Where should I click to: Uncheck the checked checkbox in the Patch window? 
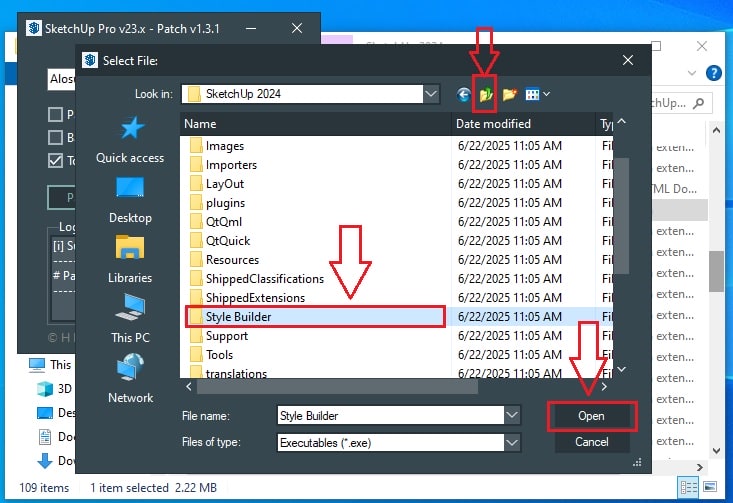tap(55, 160)
